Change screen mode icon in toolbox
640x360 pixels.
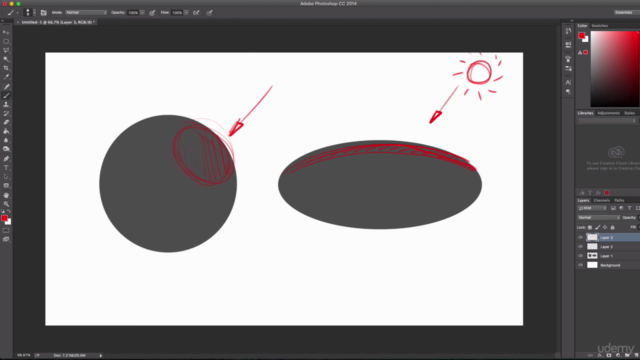pos(6,240)
